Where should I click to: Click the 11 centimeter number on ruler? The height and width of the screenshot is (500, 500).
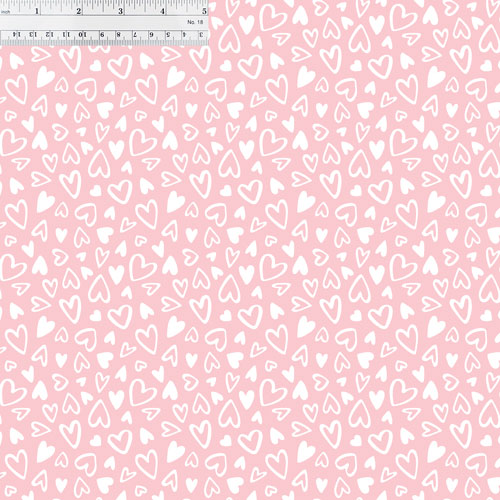point(66,34)
